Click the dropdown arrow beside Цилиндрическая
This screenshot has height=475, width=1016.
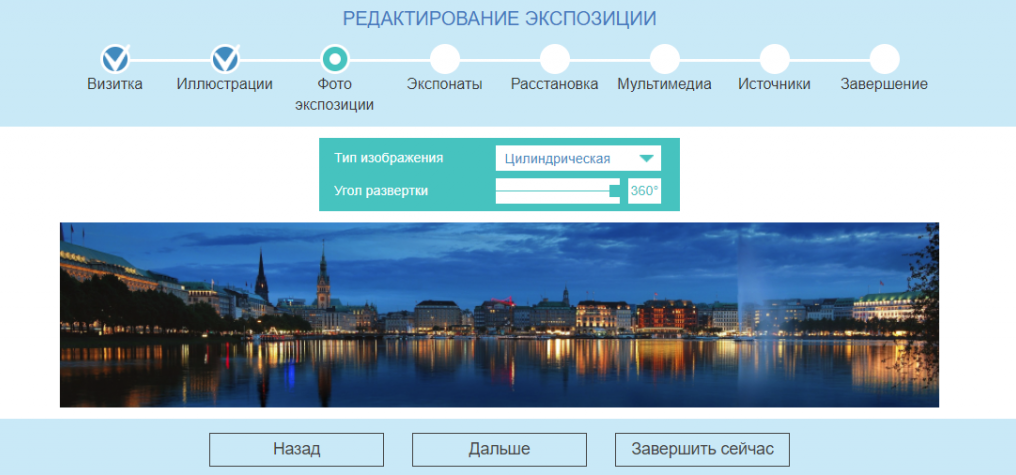647,159
